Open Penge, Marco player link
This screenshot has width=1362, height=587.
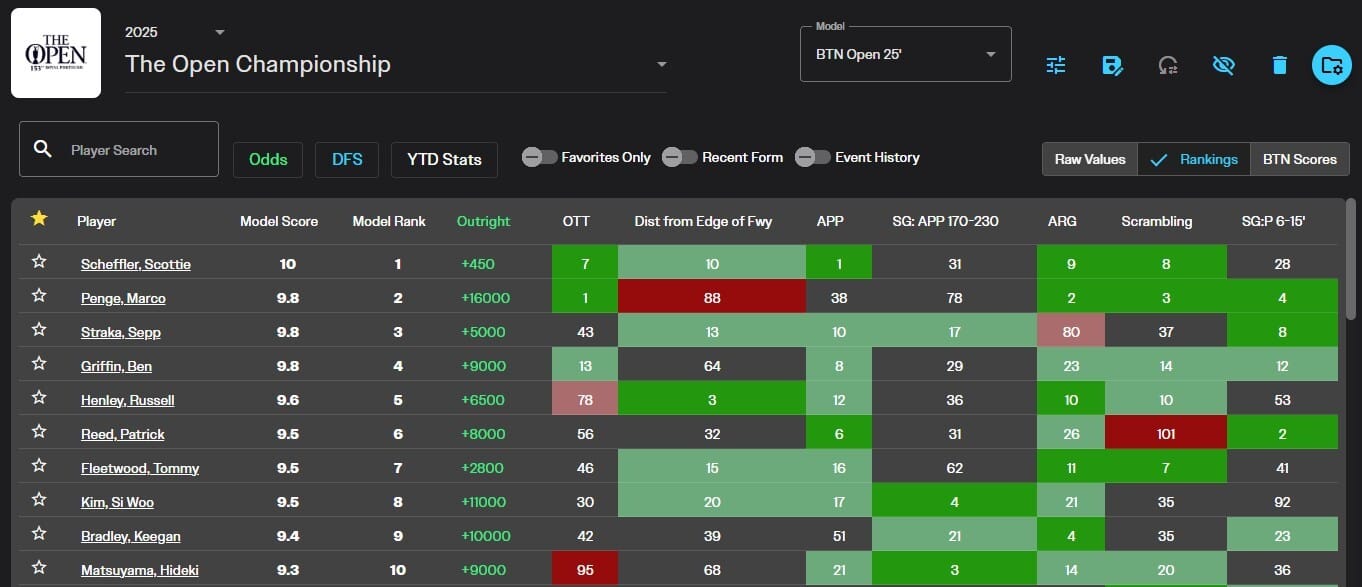(x=123, y=298)
